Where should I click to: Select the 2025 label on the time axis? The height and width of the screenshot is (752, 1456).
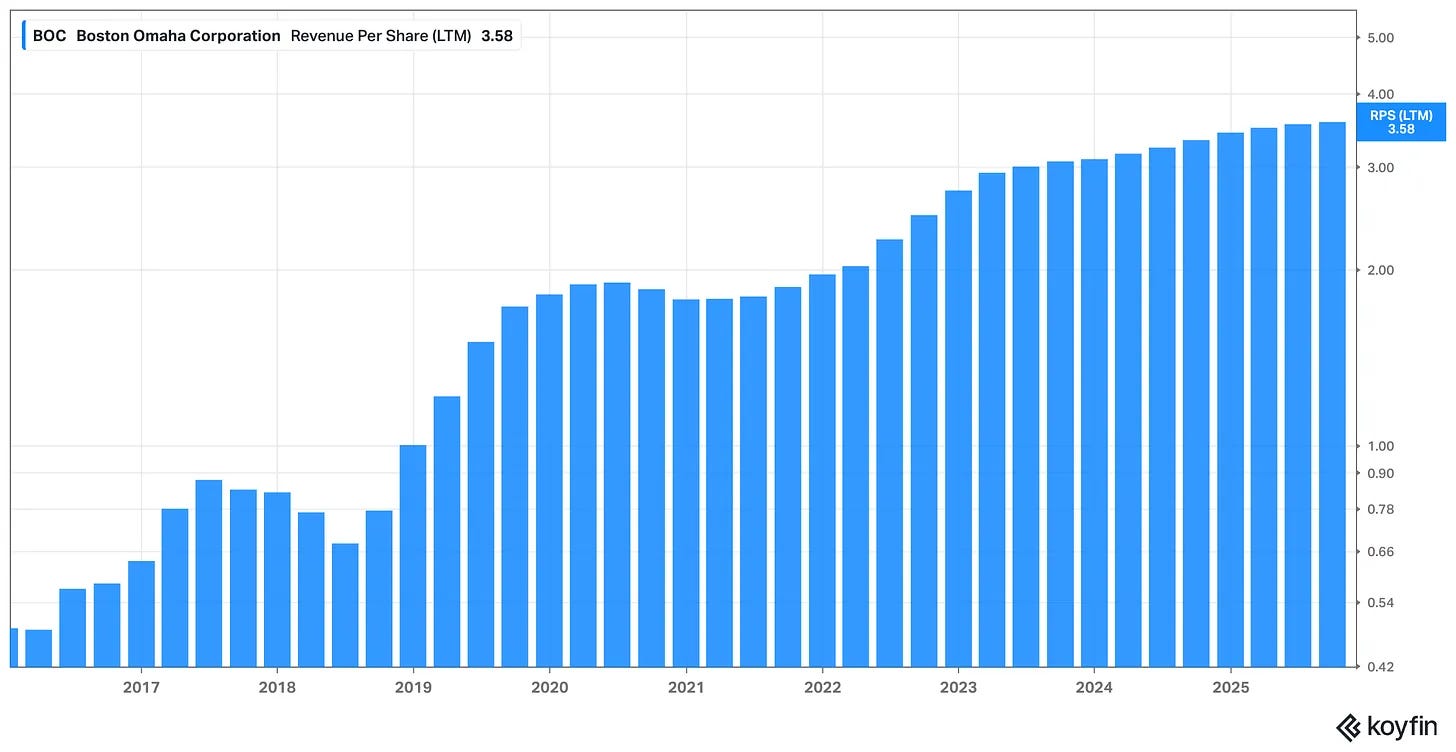point(1229,688)
